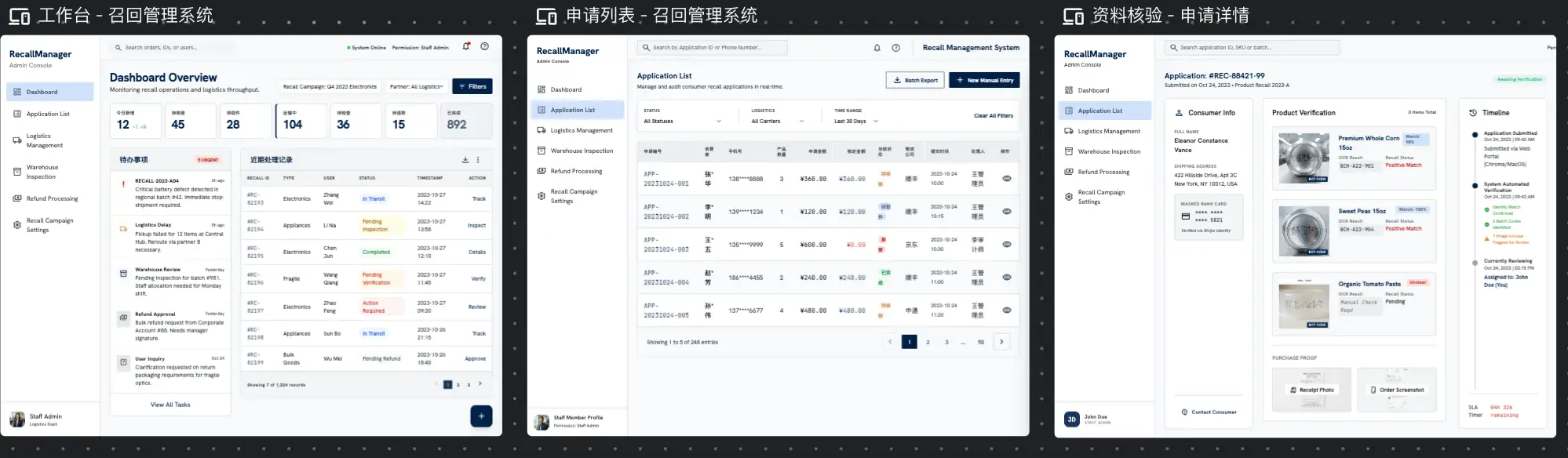Click New Manual Entry button
This screenshot has height=458, width=1568.
tap(984, 80)
